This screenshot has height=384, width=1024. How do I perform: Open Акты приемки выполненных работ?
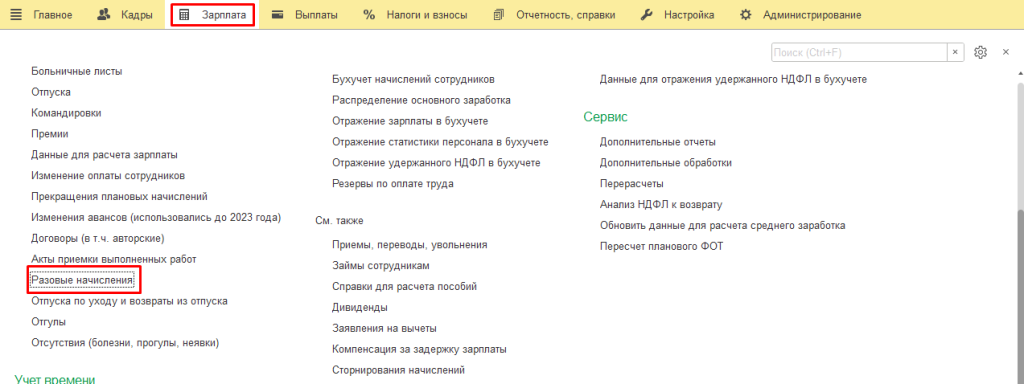click(x=114, y=259)
